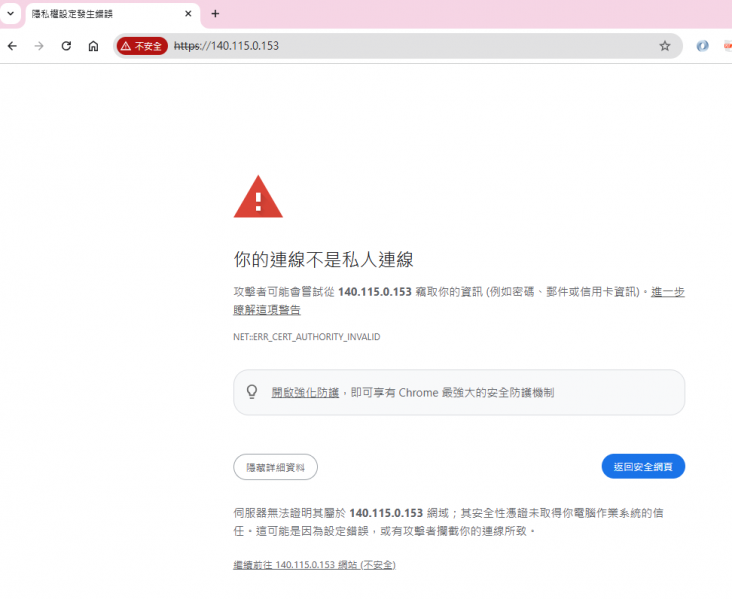The height and width of the screenshot is (599, 732).
Task: Open a new tab with plus button
Action: click(x=215, y=14)
